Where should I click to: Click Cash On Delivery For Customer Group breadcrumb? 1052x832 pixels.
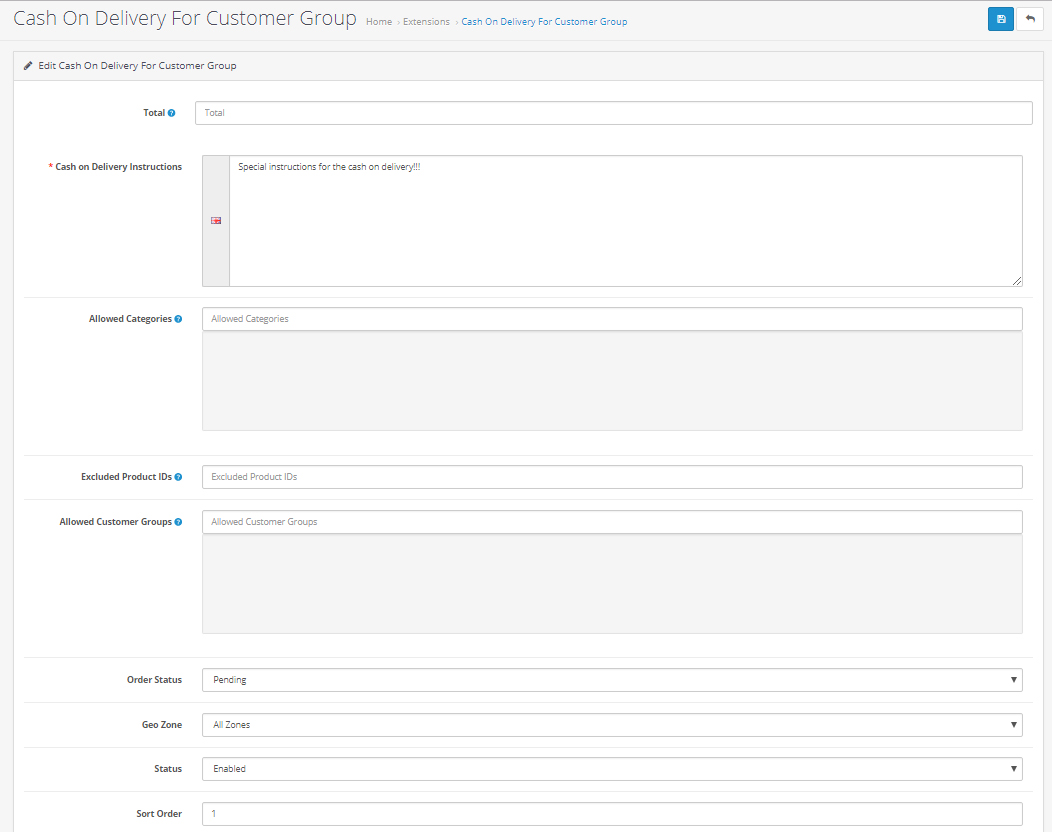544,22
